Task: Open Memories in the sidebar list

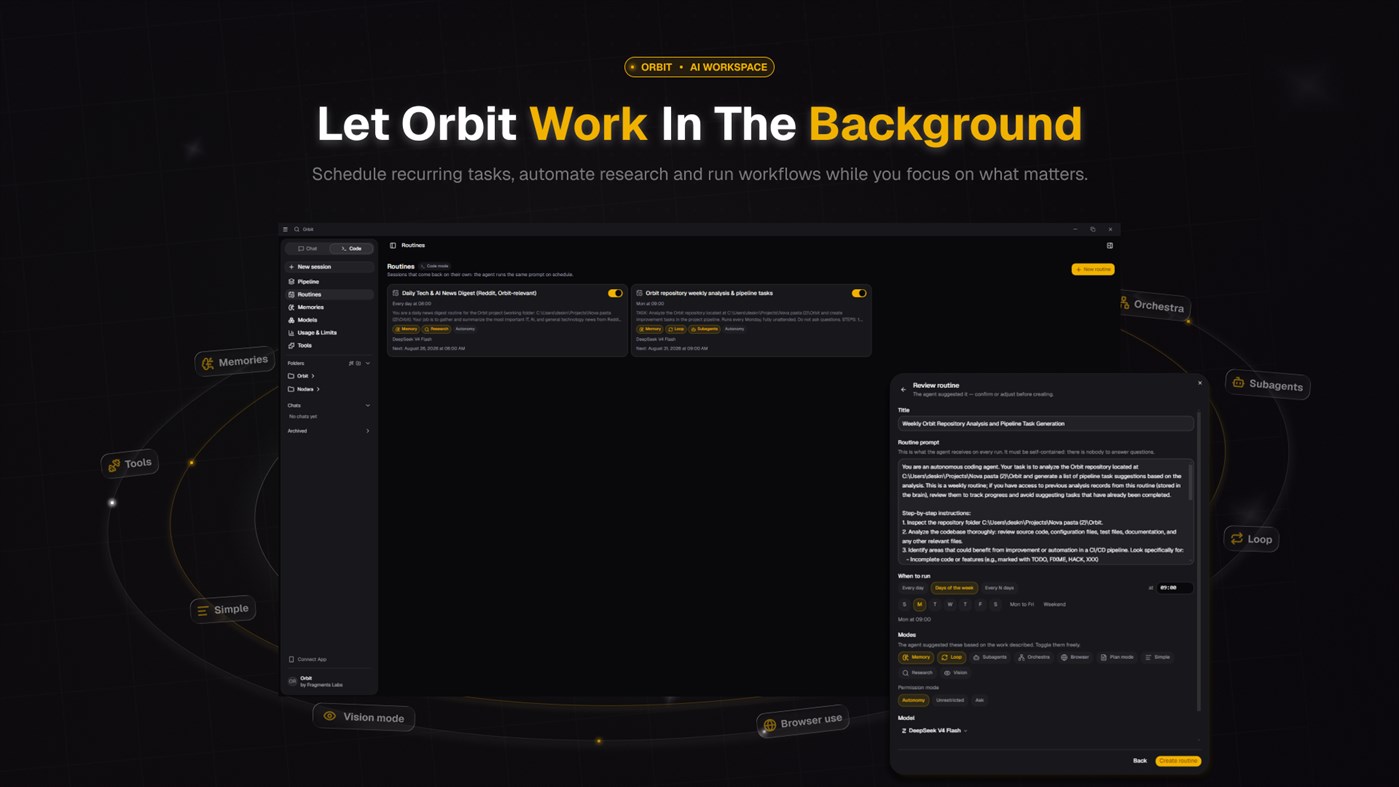Action: (x=329, y=307)
